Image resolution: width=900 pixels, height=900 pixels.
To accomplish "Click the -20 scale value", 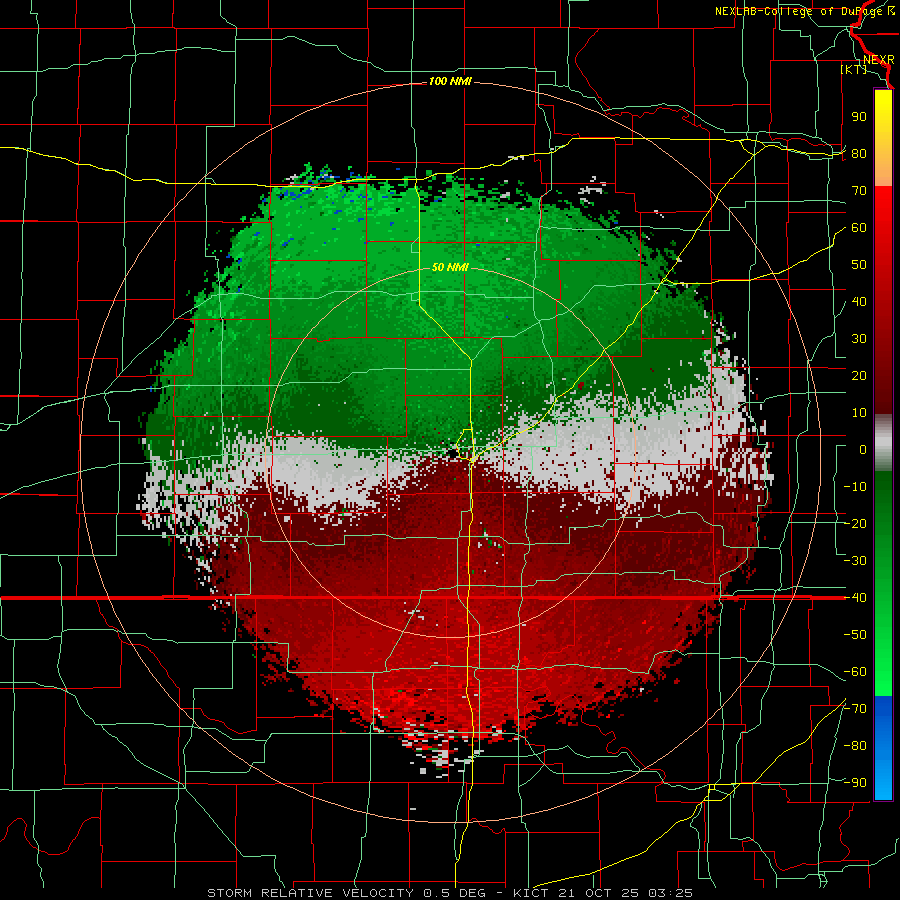I will 855,523.
